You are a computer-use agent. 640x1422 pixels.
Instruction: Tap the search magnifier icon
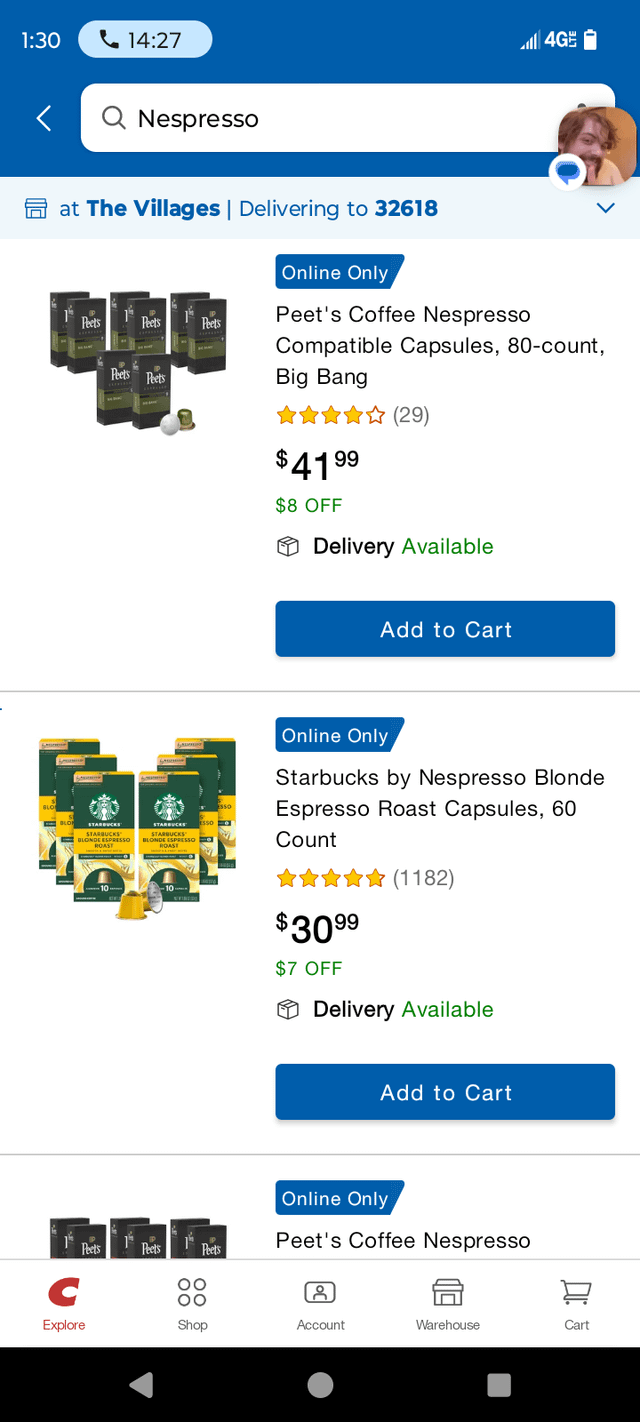pos(114,118)
